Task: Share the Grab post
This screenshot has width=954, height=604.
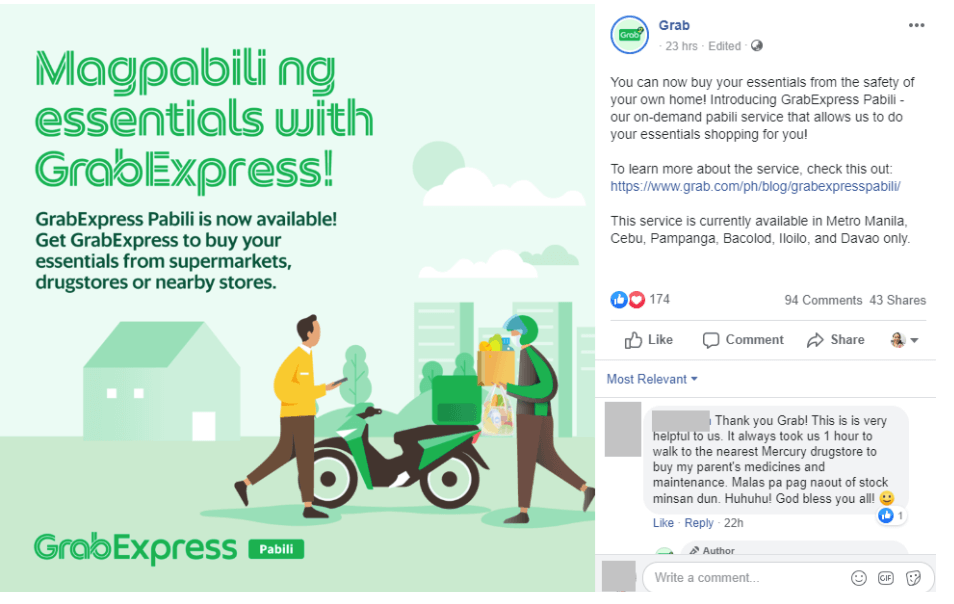Action: tap(835, 339)
